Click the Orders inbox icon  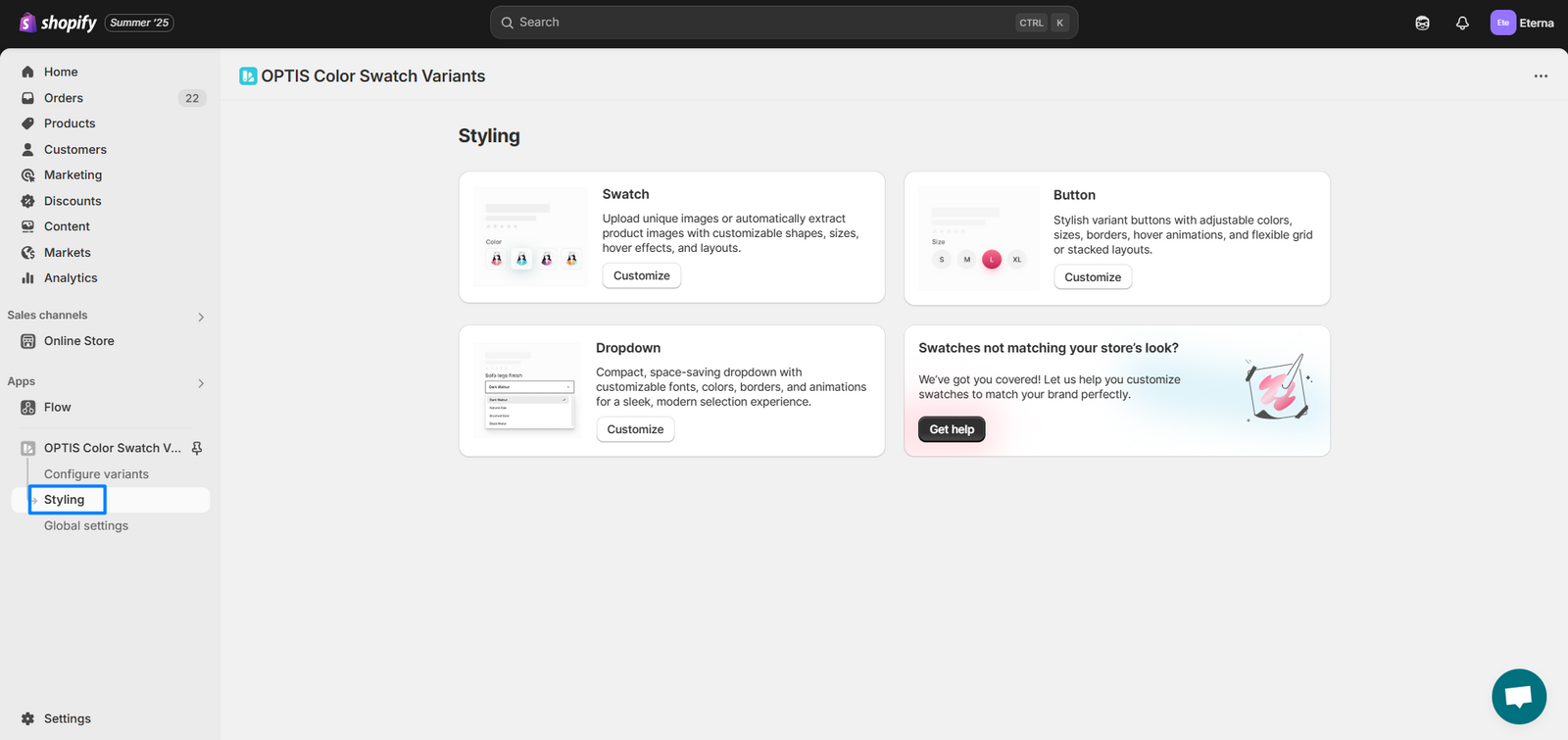[x=27, y=98]
